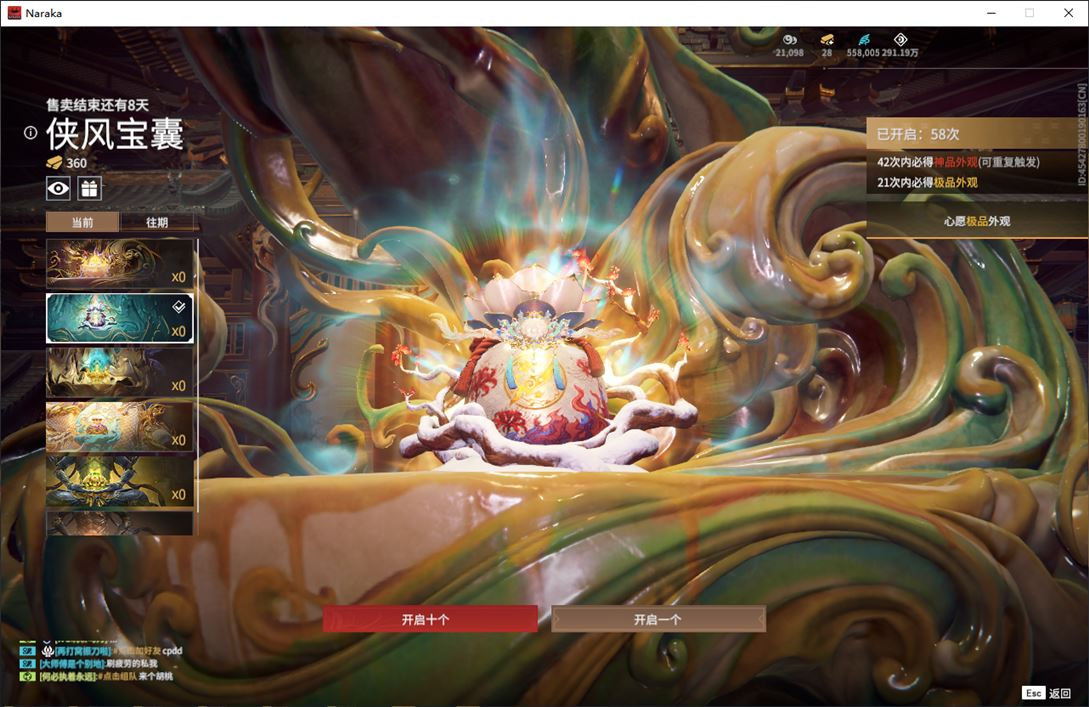Screen dimensions: 1089x707
Task: Select the teal highlighted pouch thumbnail
Action: 119,318
